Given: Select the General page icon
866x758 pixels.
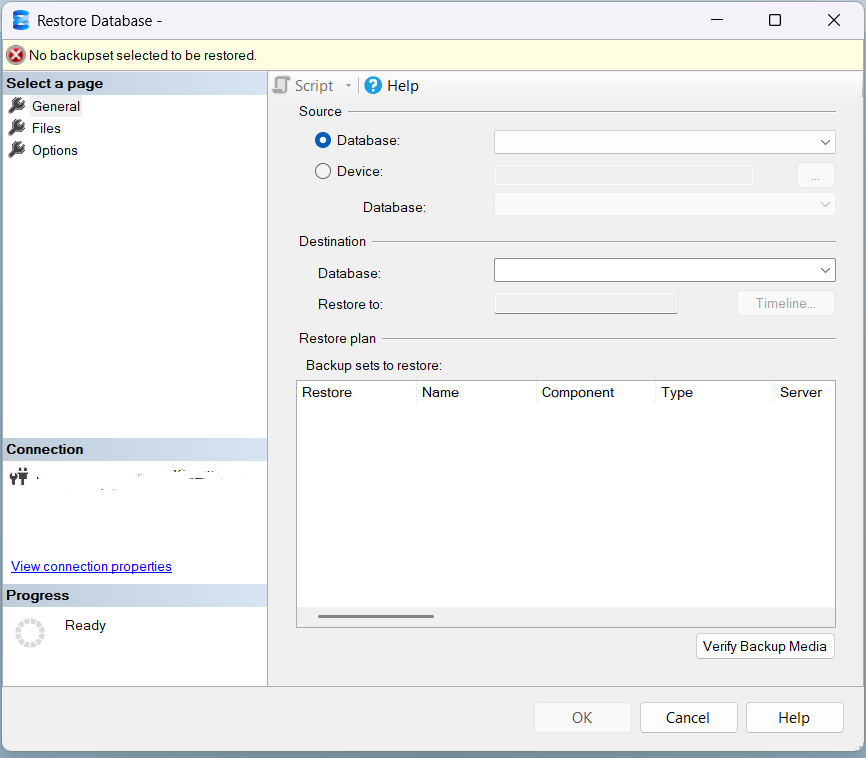Looking at the screenshot, I should click(x=18, y=105).
